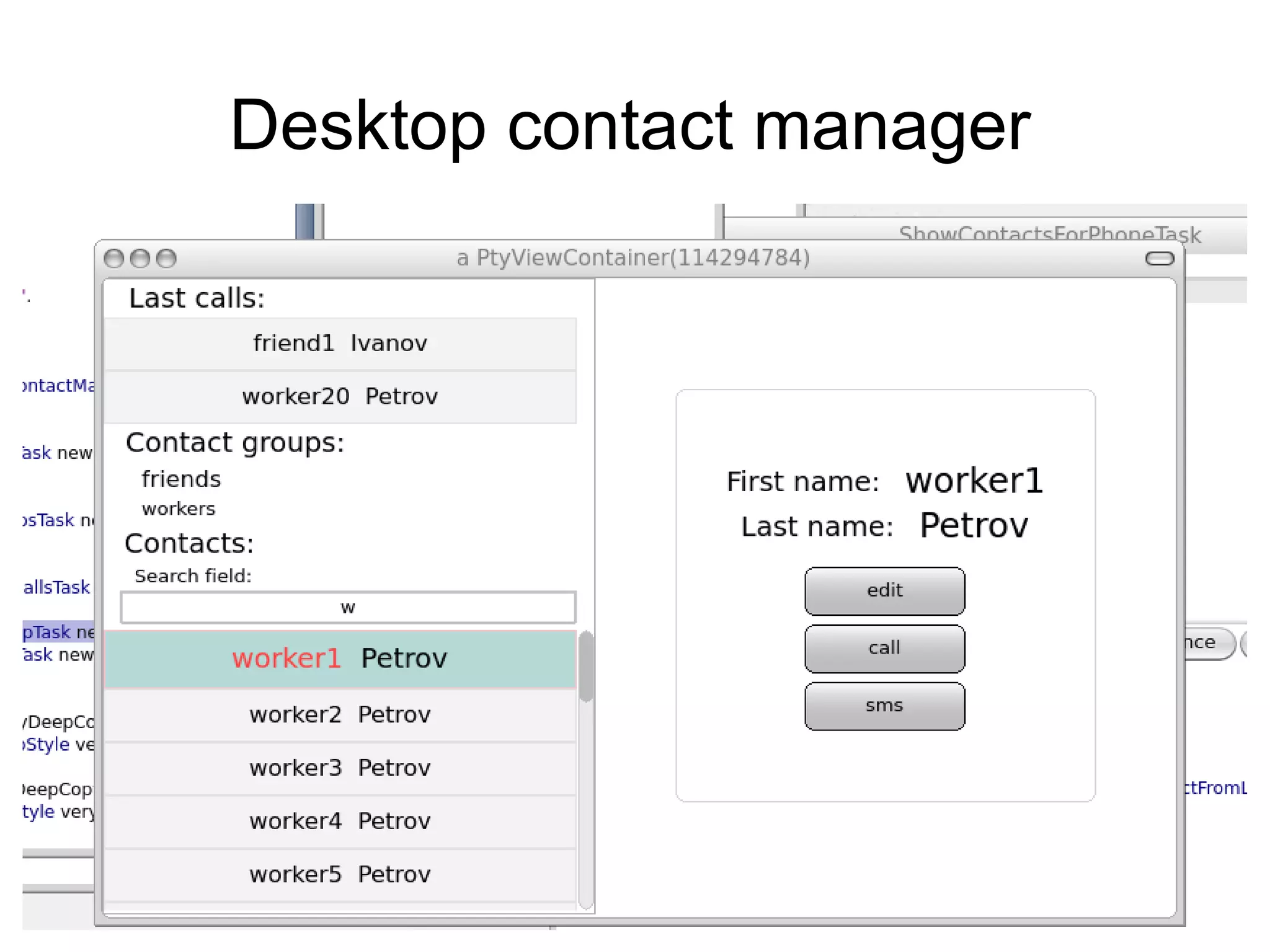The image size is (1270, 952).
Task: Click the first gray window control button
Action: tap(113, 259)
